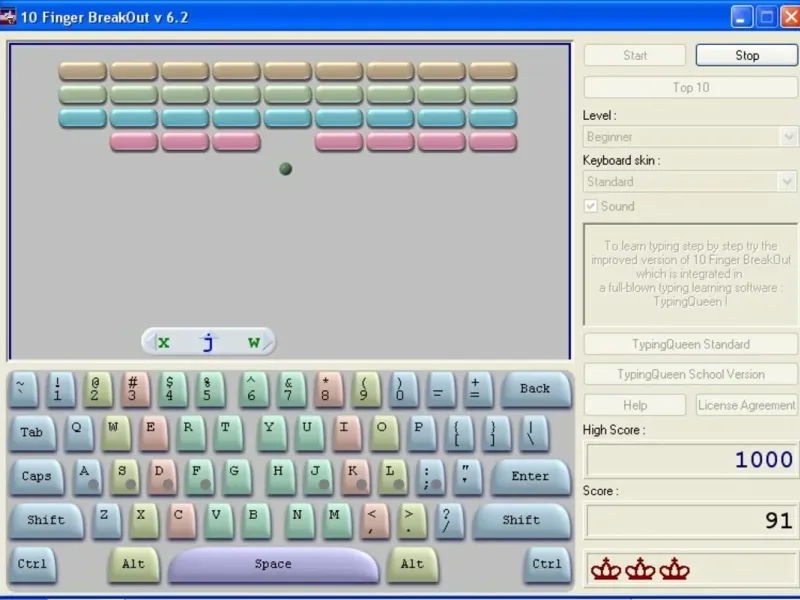Open the Top 10 scores

point(691,87)
